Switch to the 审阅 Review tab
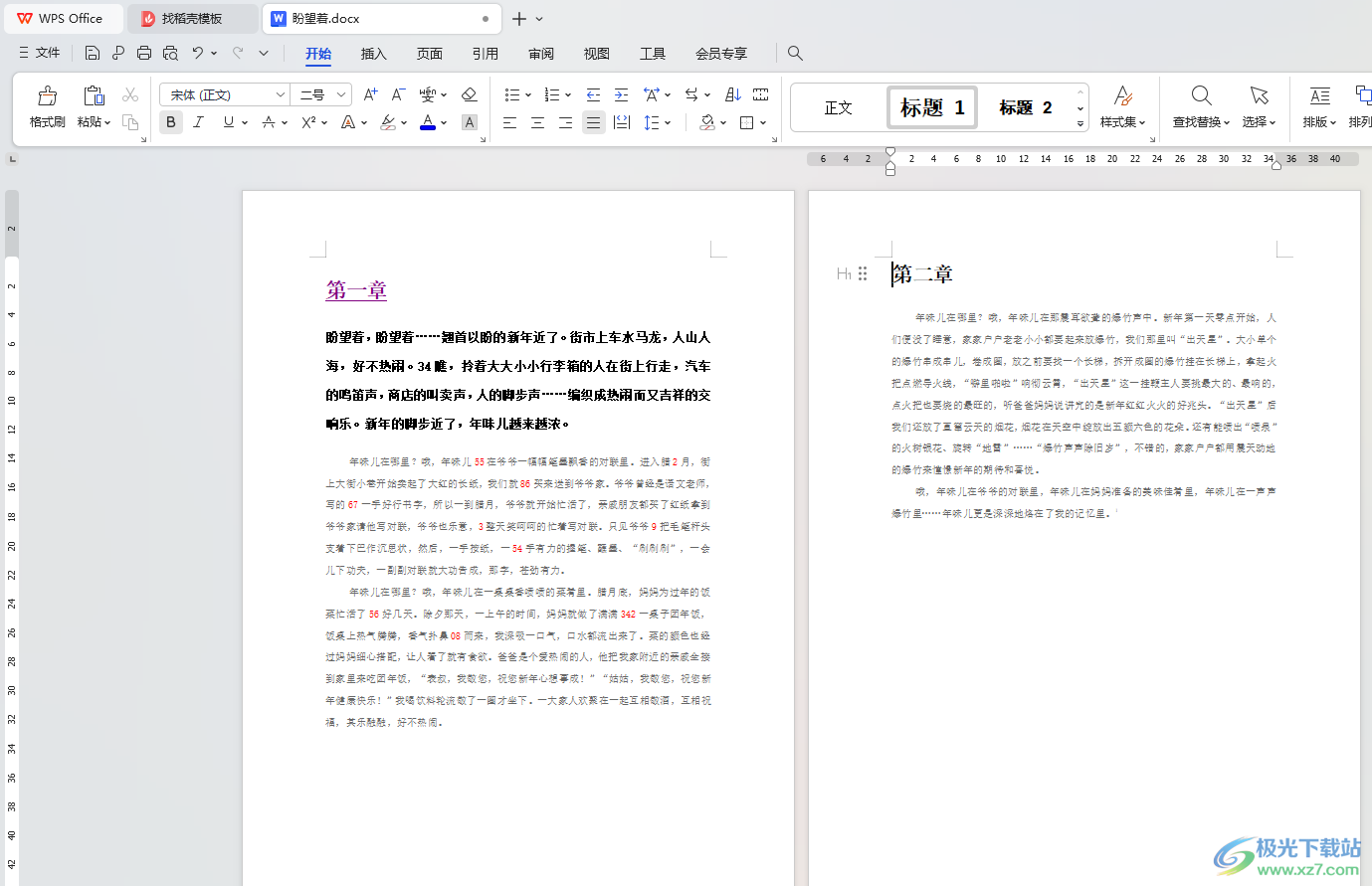This screenshot has width=1372, height=886. tap(541, 54)
